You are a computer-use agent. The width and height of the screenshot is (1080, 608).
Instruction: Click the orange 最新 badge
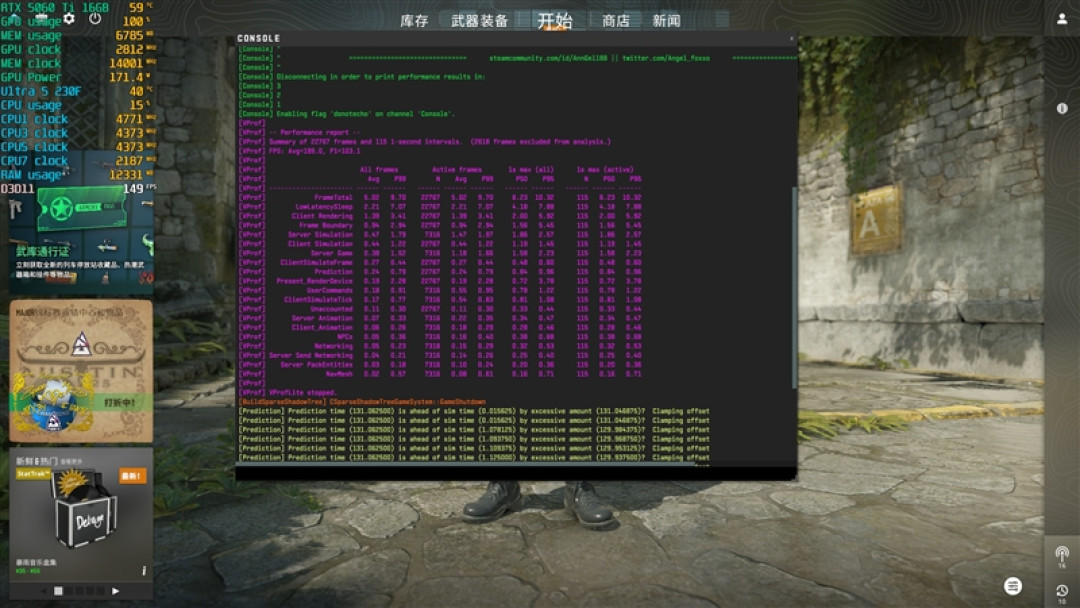tap(132, 475)
